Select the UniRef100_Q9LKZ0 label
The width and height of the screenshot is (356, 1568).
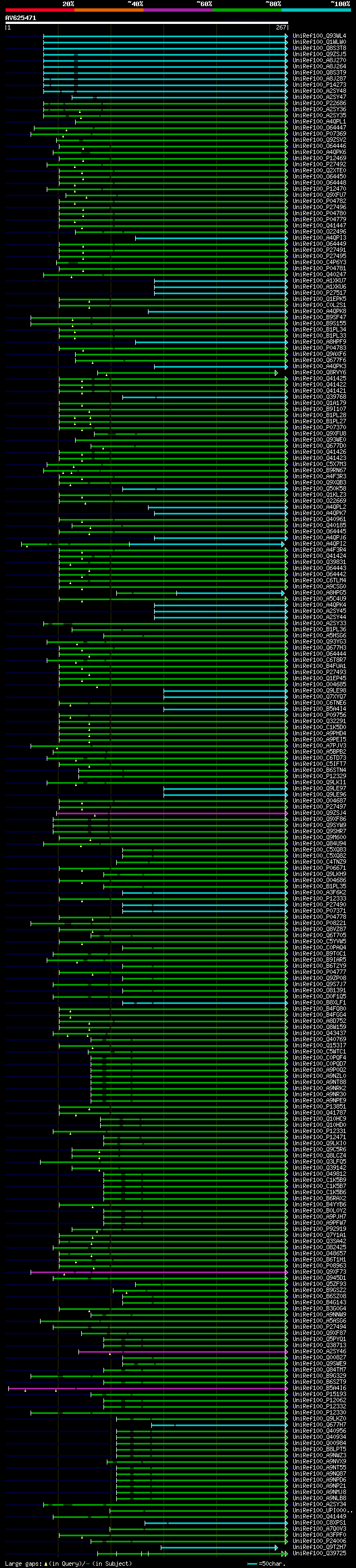(x=319, y=1418)
